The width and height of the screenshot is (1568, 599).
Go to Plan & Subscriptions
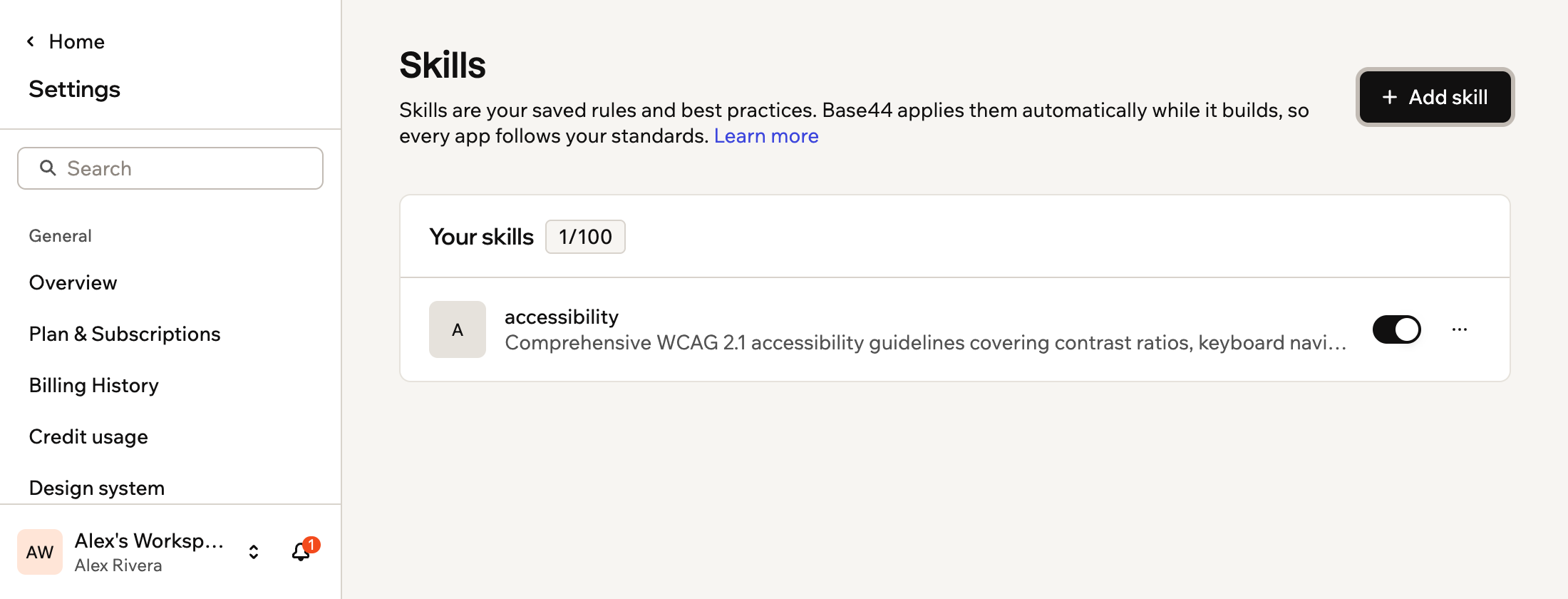pyautogui.click(x=125, y=334)
